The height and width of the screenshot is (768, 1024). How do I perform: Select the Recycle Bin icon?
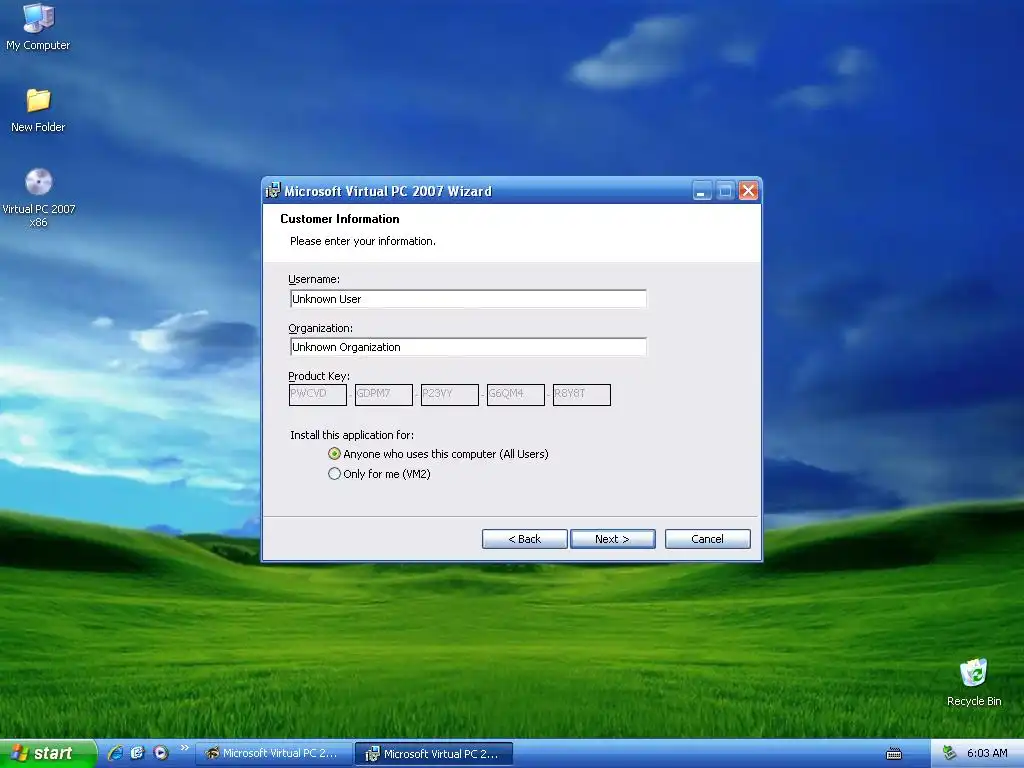point(974,683)
